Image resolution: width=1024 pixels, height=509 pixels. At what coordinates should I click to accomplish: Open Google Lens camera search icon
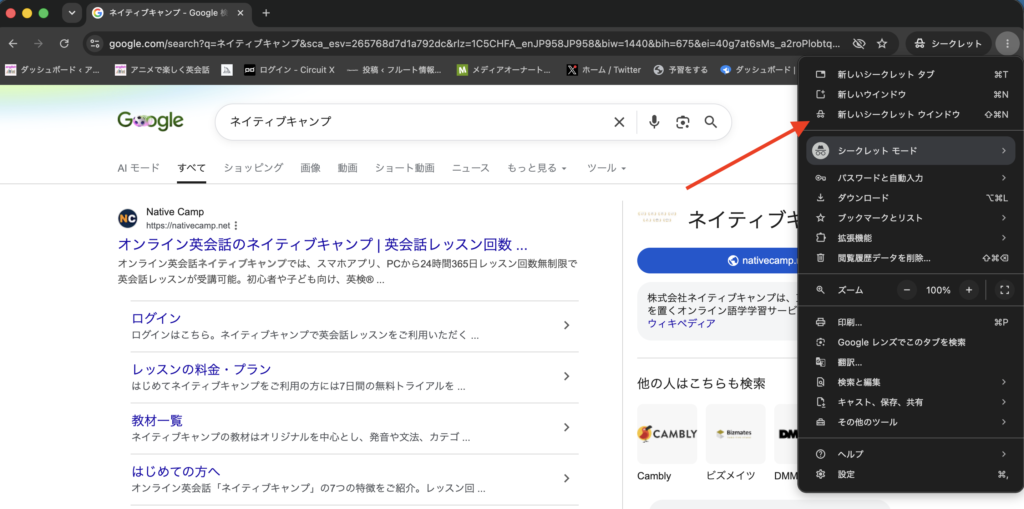point(683,122)
